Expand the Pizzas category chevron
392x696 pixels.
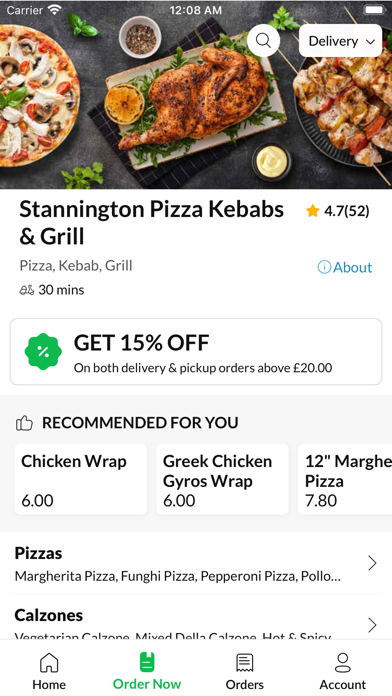point(372,563)
